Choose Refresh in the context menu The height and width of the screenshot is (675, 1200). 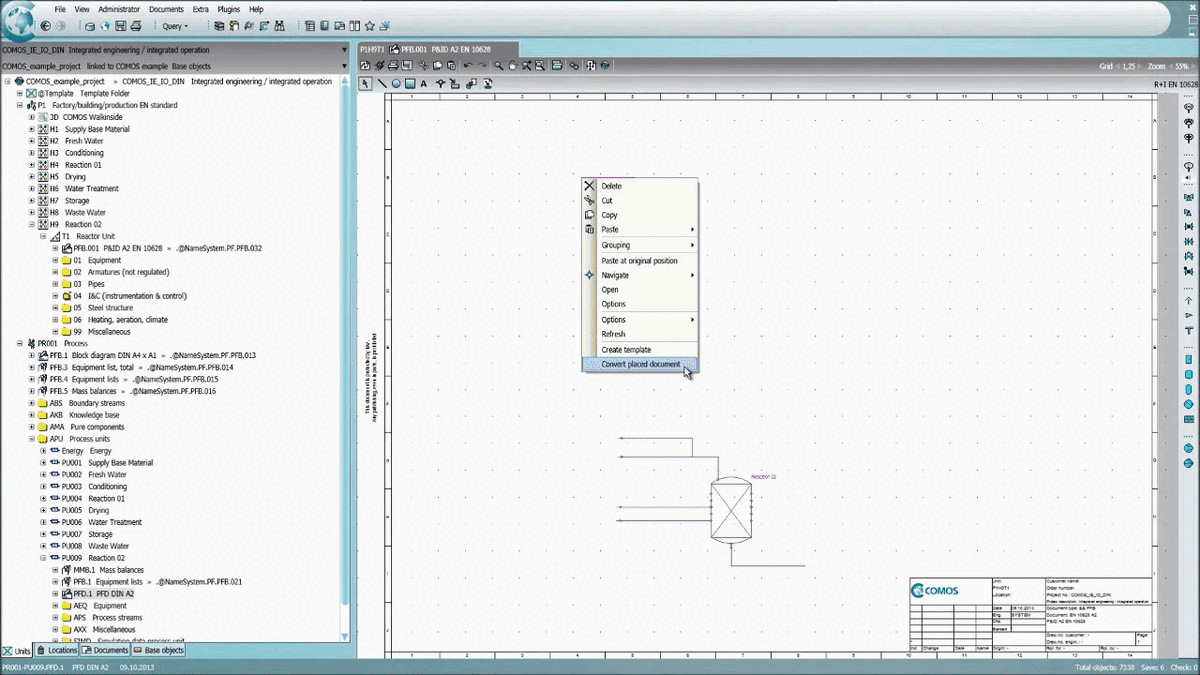point(640,334)
